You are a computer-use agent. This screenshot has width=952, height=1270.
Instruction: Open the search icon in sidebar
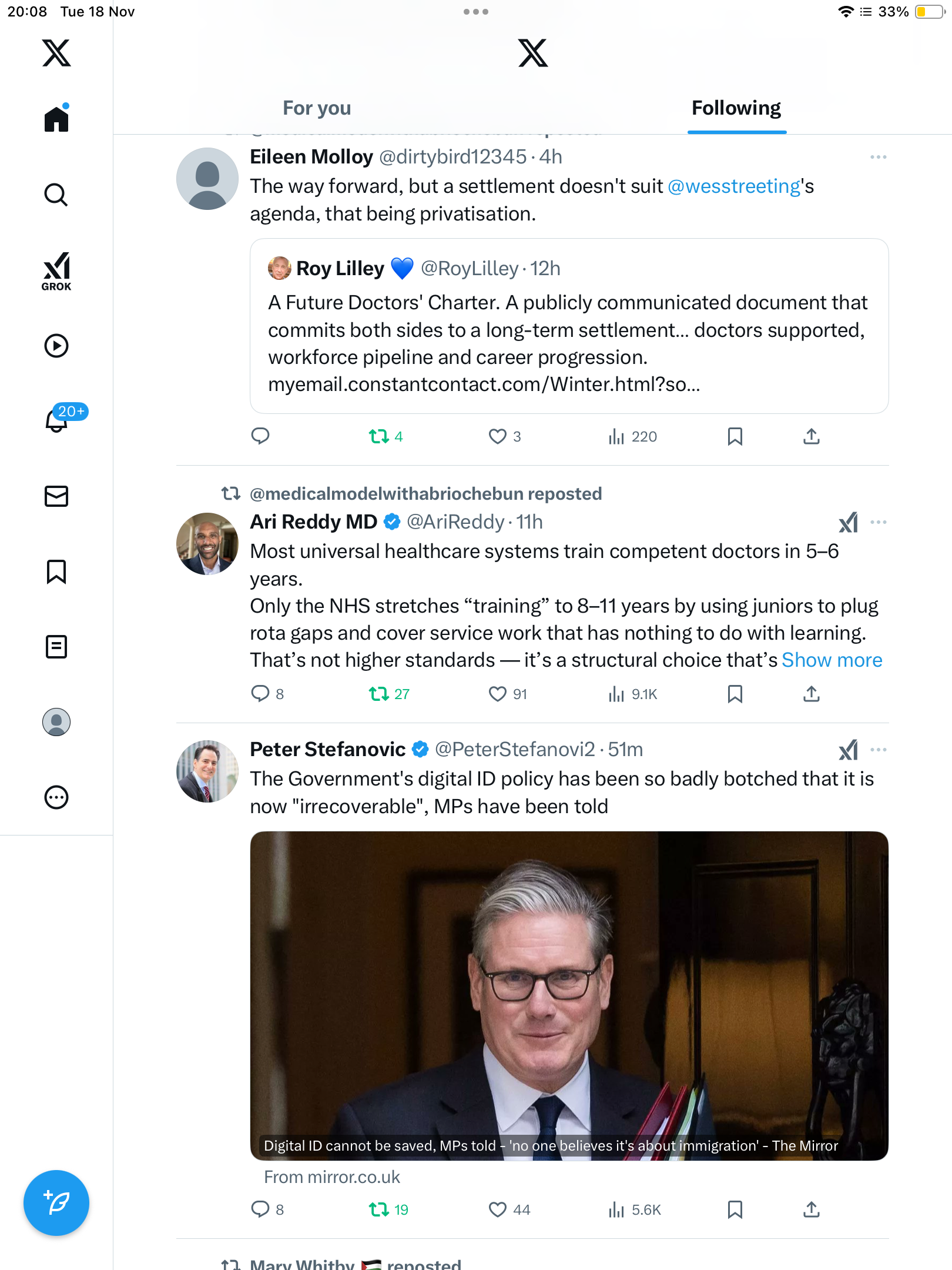tap(56, 195)
